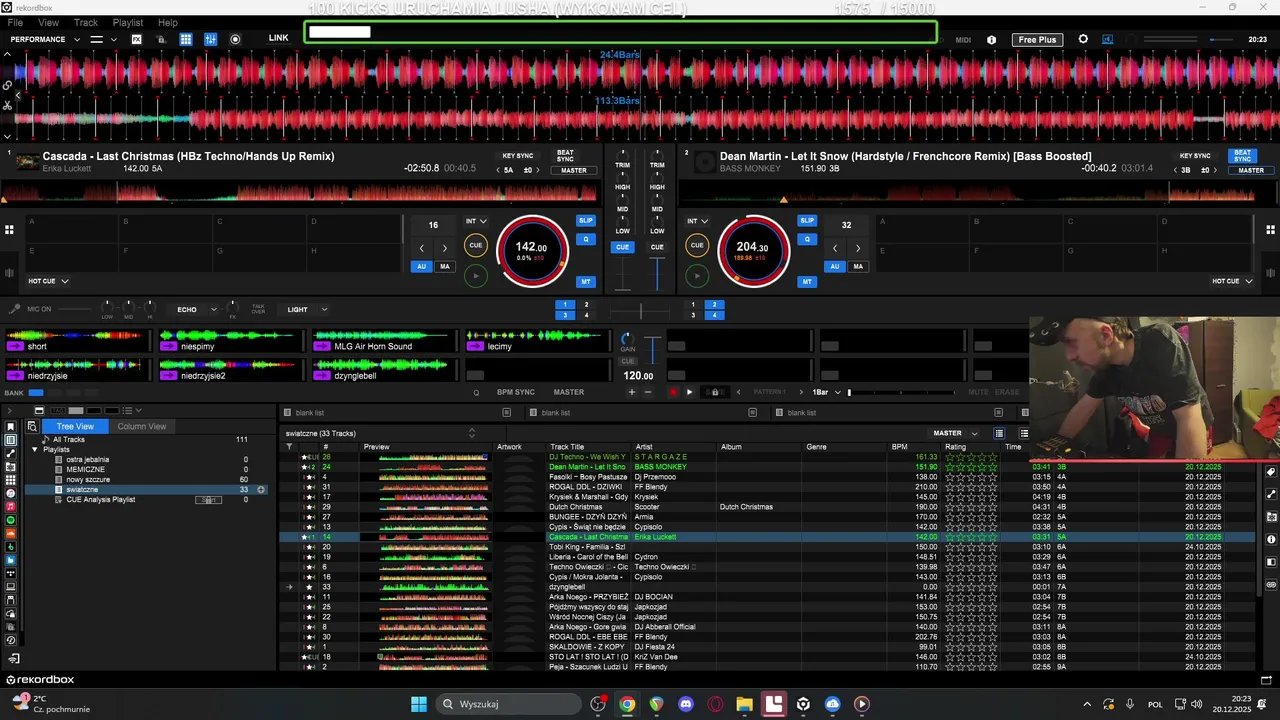The height and width of the screenshot is (720, 1280).
Task: Open the Histories icon in sidebar
Action: click(11, 640)
